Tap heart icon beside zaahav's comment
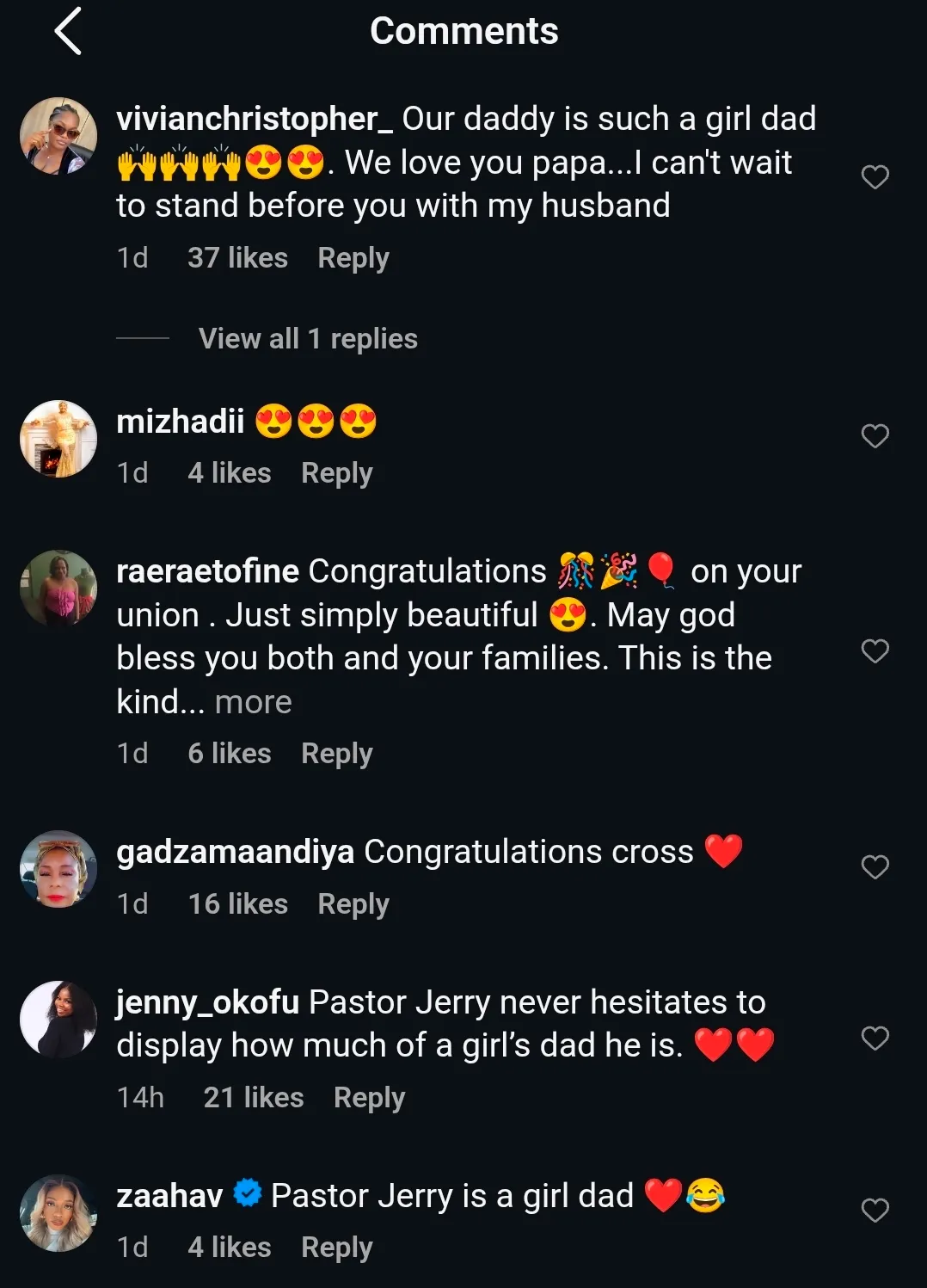The height and width of the screenshot is (1288, 927). (875, 1211)
